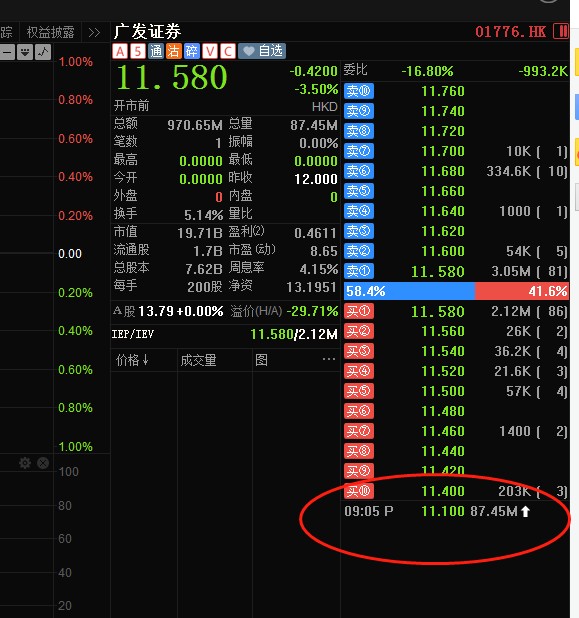
Task: Select the 买② bid level badge
Action: (x=359, y=331)
